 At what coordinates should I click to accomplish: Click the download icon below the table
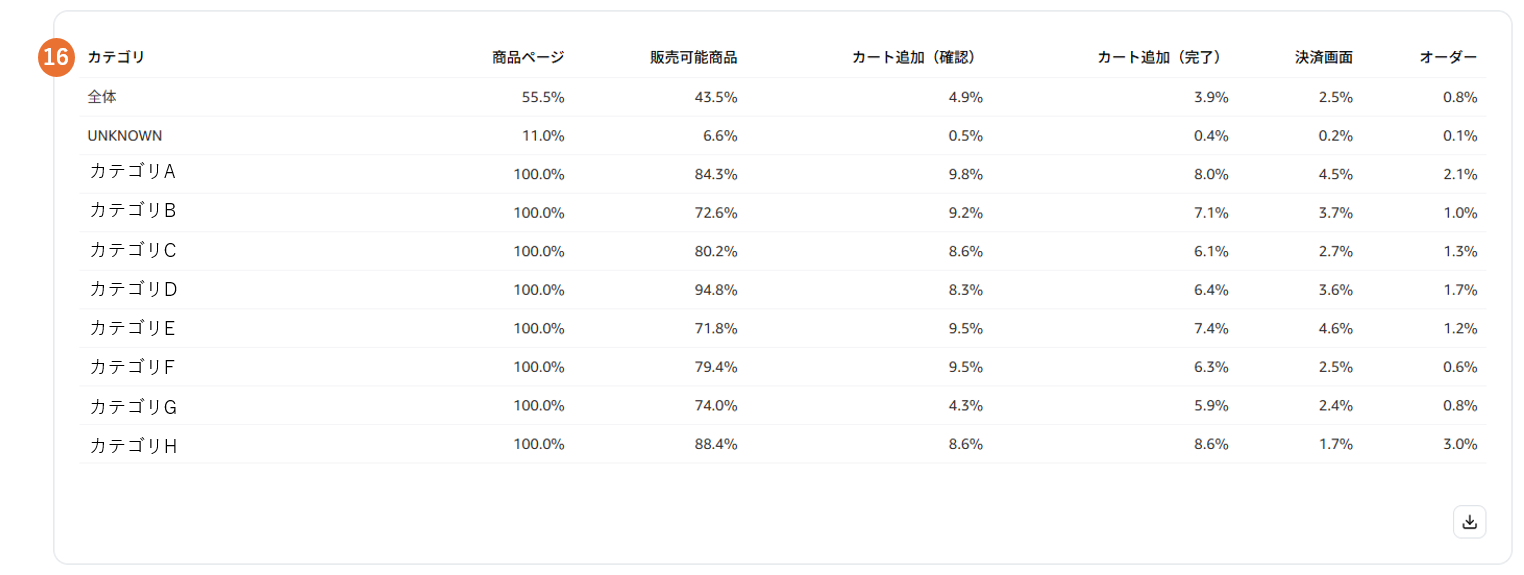coord(1469,522)
